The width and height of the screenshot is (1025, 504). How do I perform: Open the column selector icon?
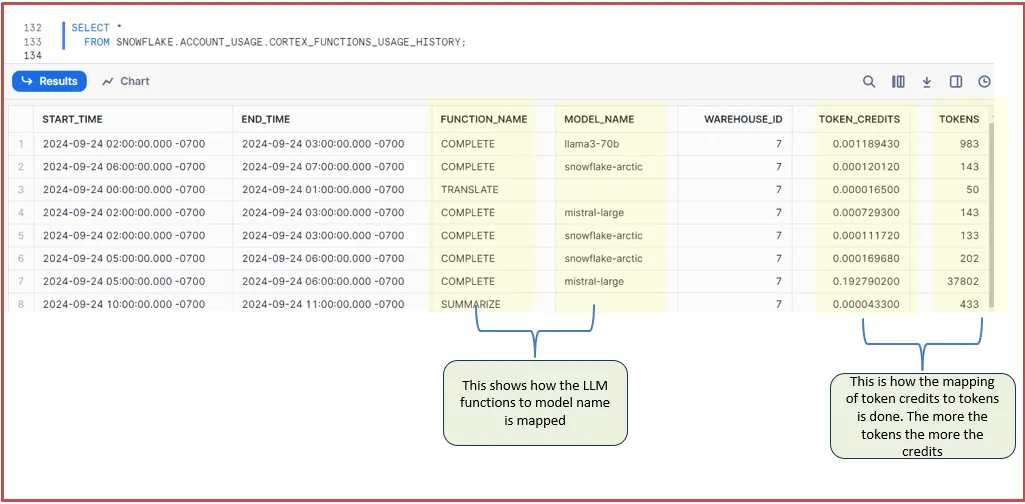898,82
